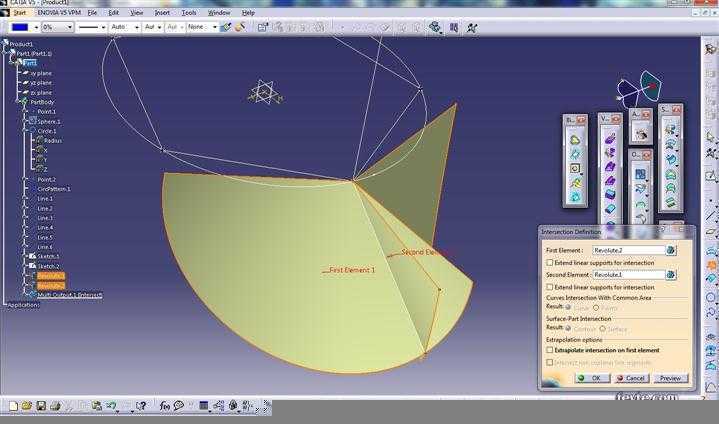Select PartBody in the tree
Screen dimensions: 719x424
(x=42, y=102)
